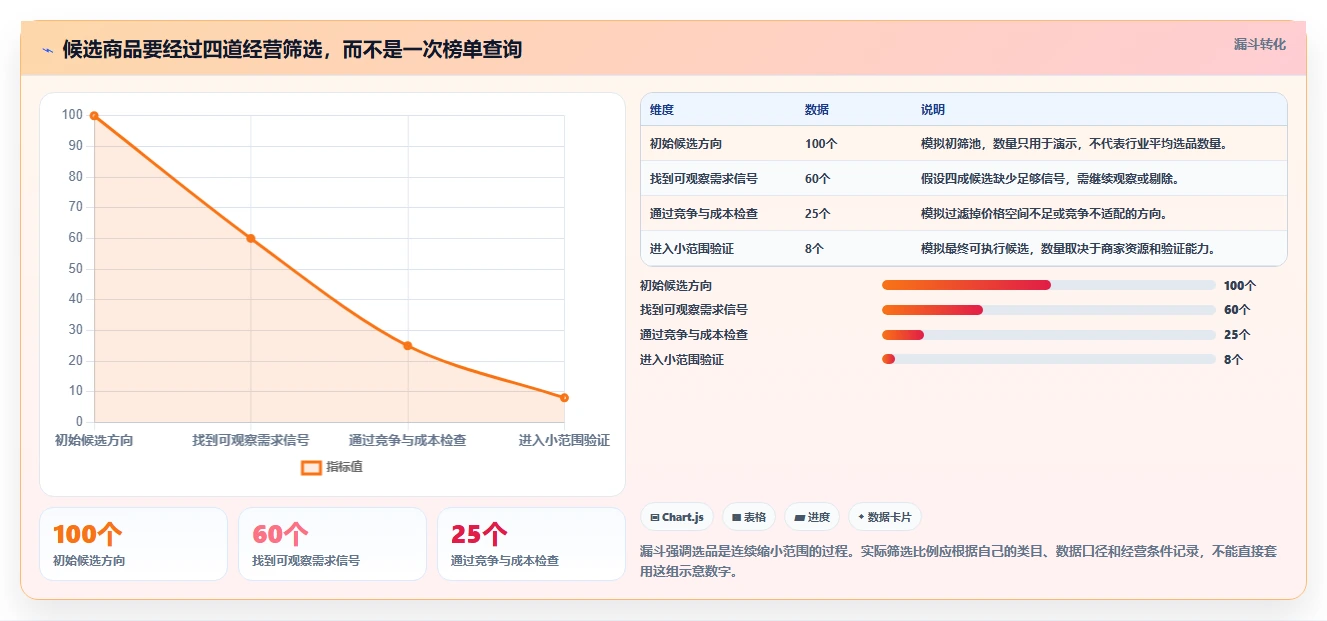The image size is (1327, 621).
Task: Click the 数据 table column header
Action: coord(817,110)
